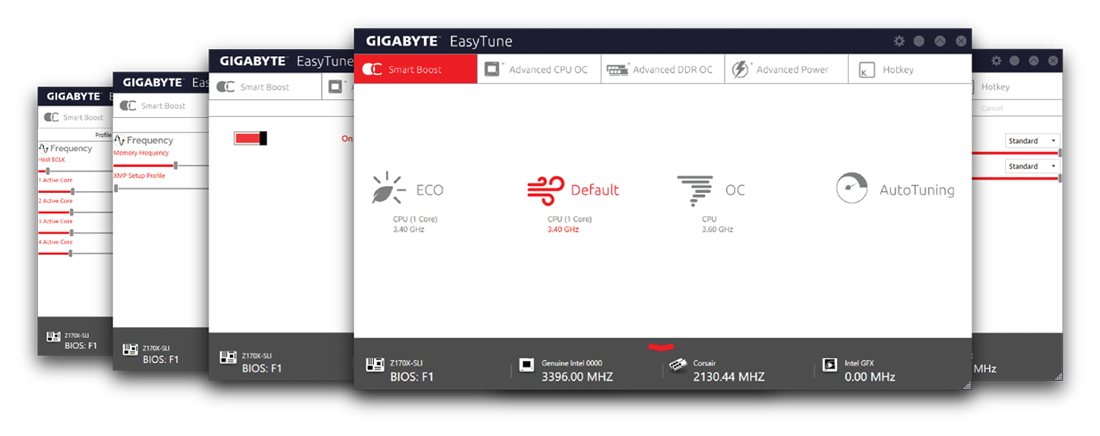Screen dimensions: 1100x436
Task: Click the Genuine Intel CPU icon
Action: pyautogui.click(x=526, y=366)
